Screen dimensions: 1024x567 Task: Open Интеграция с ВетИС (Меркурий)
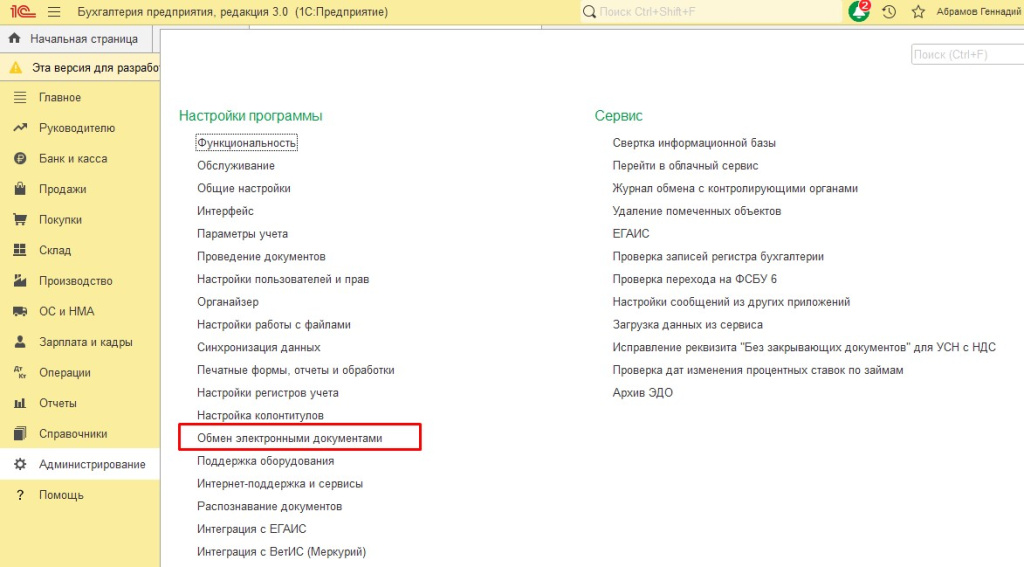pyautogui.click(x=281, y=551)
